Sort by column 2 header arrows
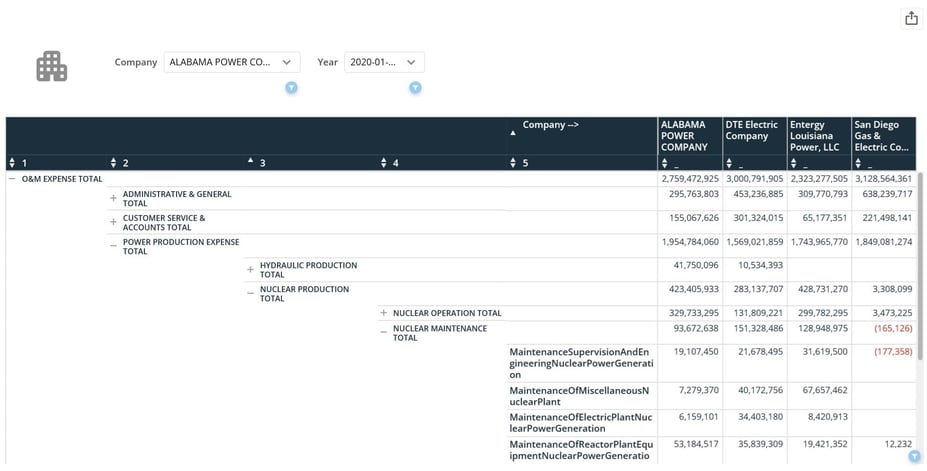 [114, 163]
